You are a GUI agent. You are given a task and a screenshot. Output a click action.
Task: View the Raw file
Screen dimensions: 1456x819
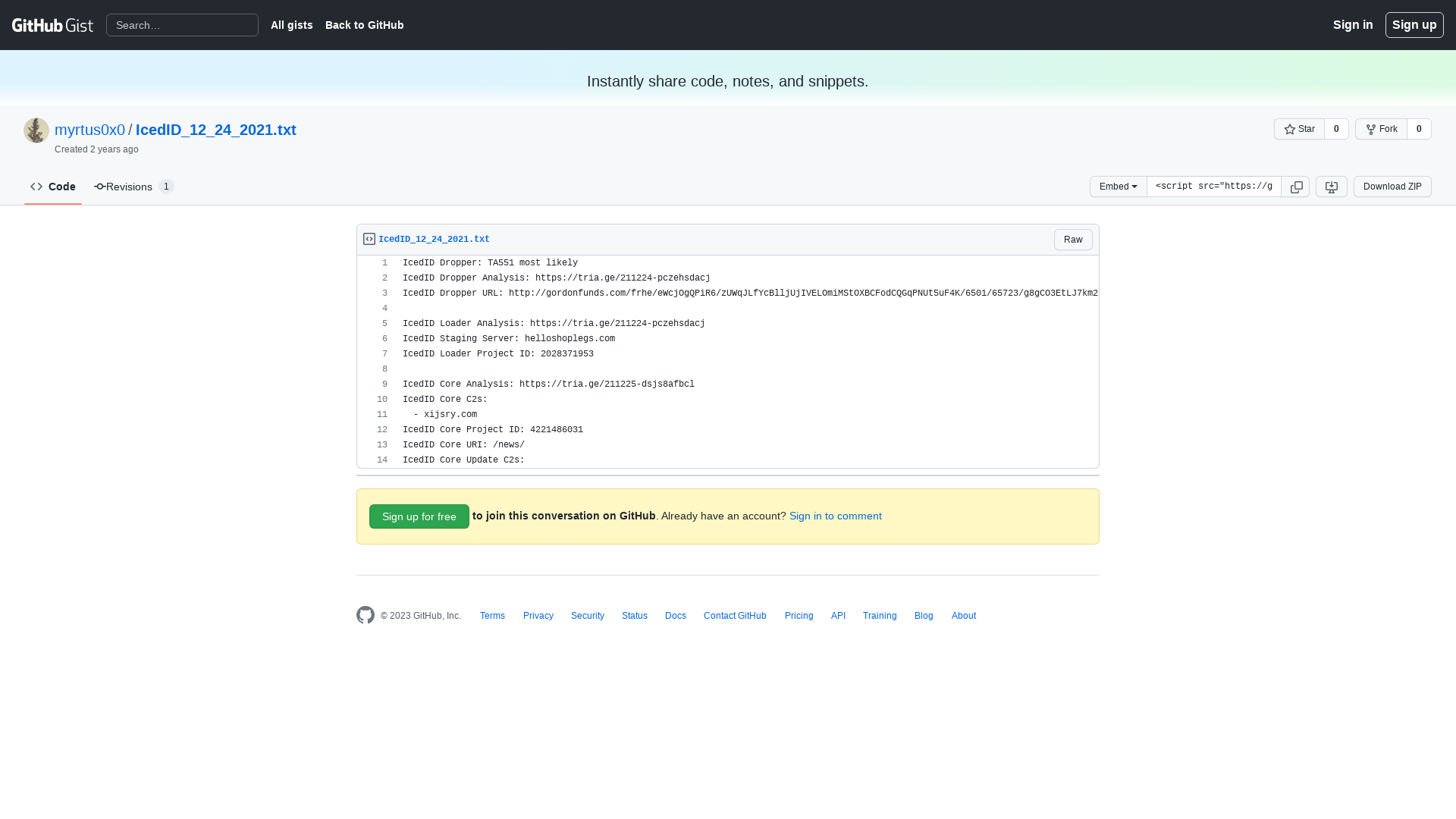(1073, 240)
